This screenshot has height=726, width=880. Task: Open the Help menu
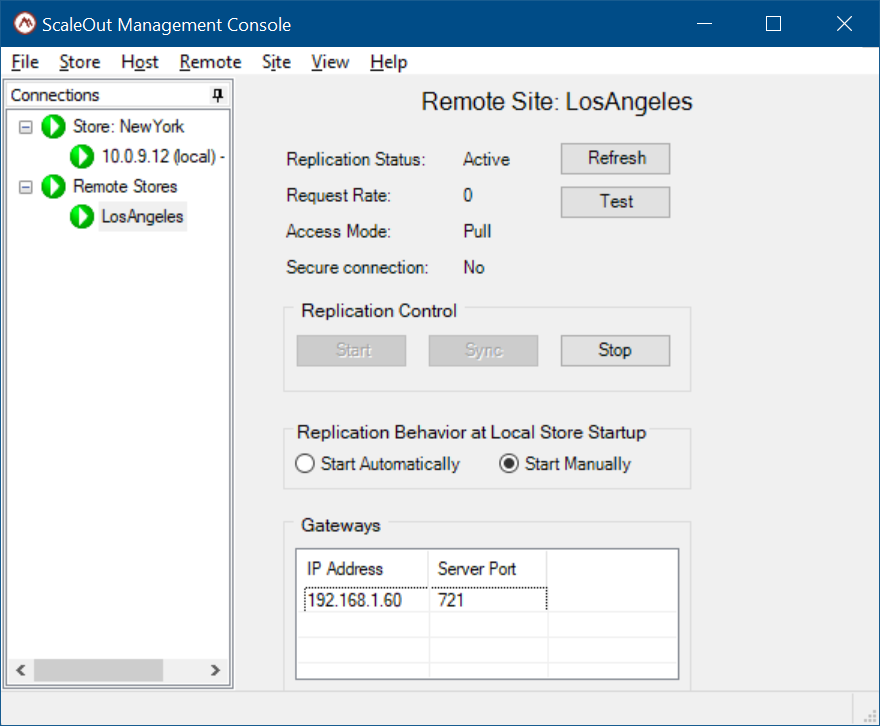click(388, 62)
